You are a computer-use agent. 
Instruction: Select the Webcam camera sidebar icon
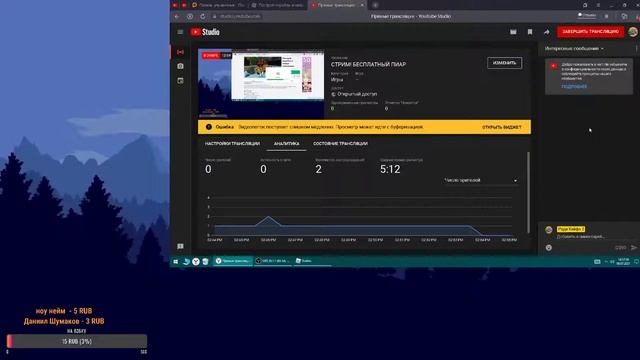tap(180, 66)
